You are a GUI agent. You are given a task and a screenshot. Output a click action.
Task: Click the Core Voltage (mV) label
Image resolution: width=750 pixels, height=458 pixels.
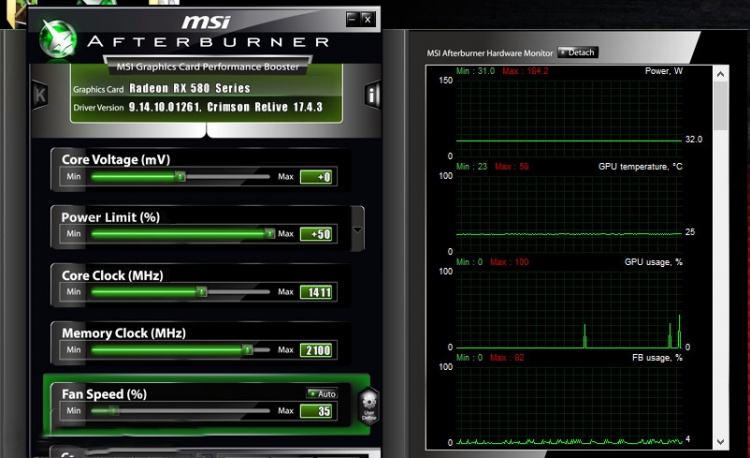116,159
